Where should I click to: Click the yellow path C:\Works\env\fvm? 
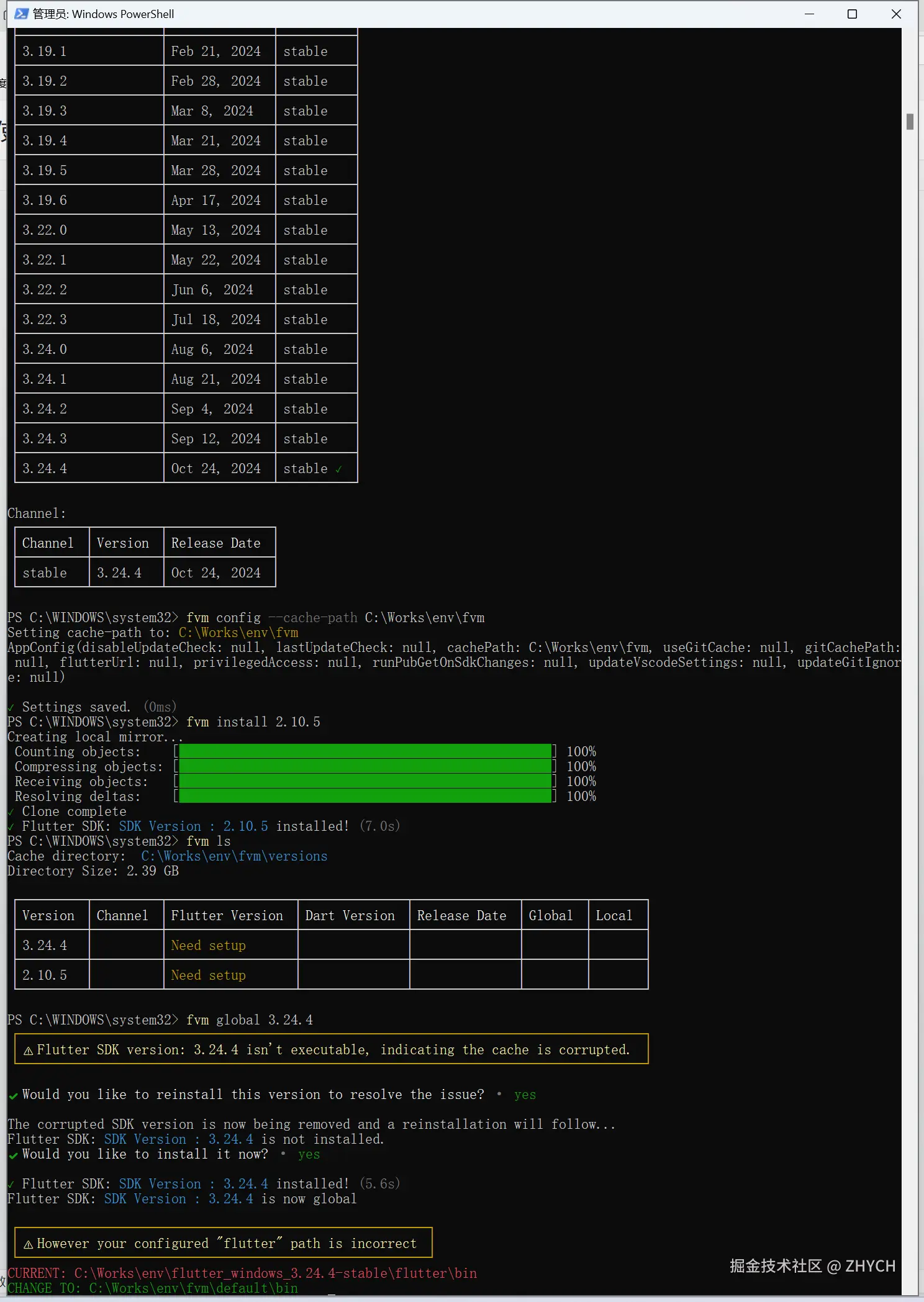point(238,633)
